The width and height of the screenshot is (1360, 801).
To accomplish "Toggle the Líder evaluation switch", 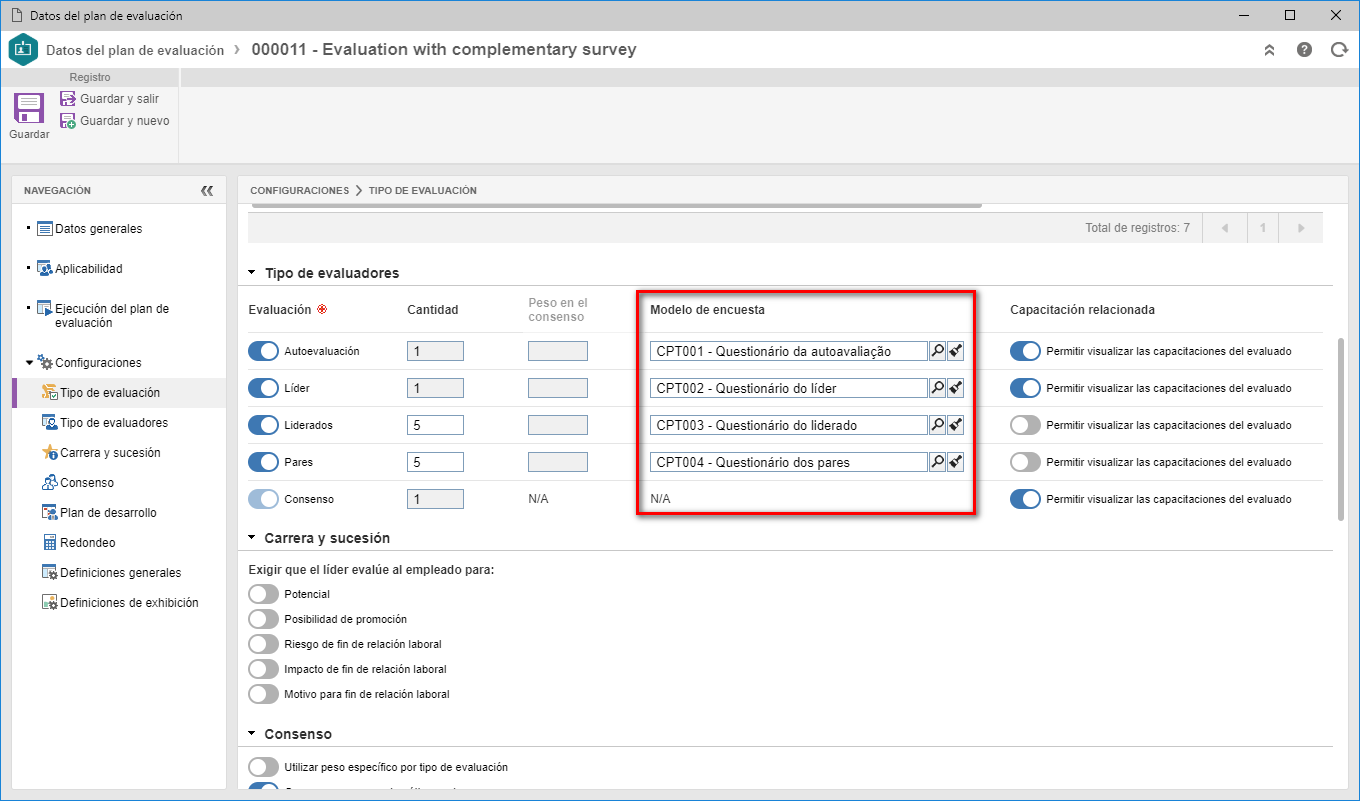I will point(263,388).
